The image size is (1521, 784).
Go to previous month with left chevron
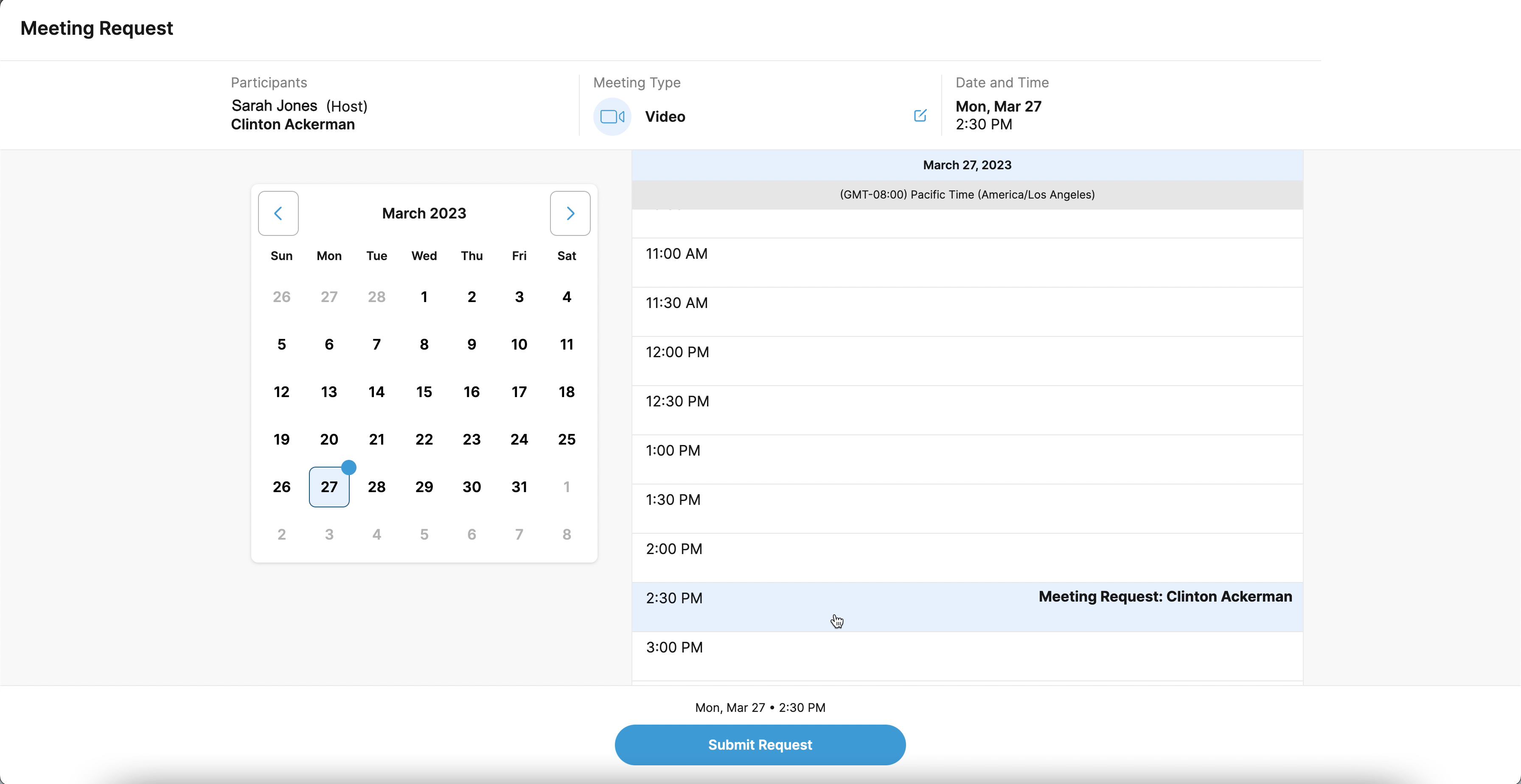coord(278,213)
